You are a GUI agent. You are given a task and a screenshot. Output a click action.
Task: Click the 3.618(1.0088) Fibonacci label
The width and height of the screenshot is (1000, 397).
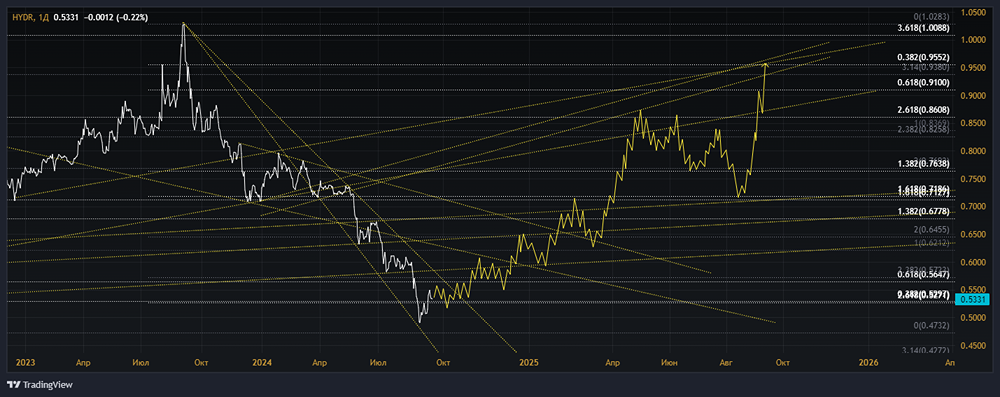pyautogui.click(x=923, y=27)
